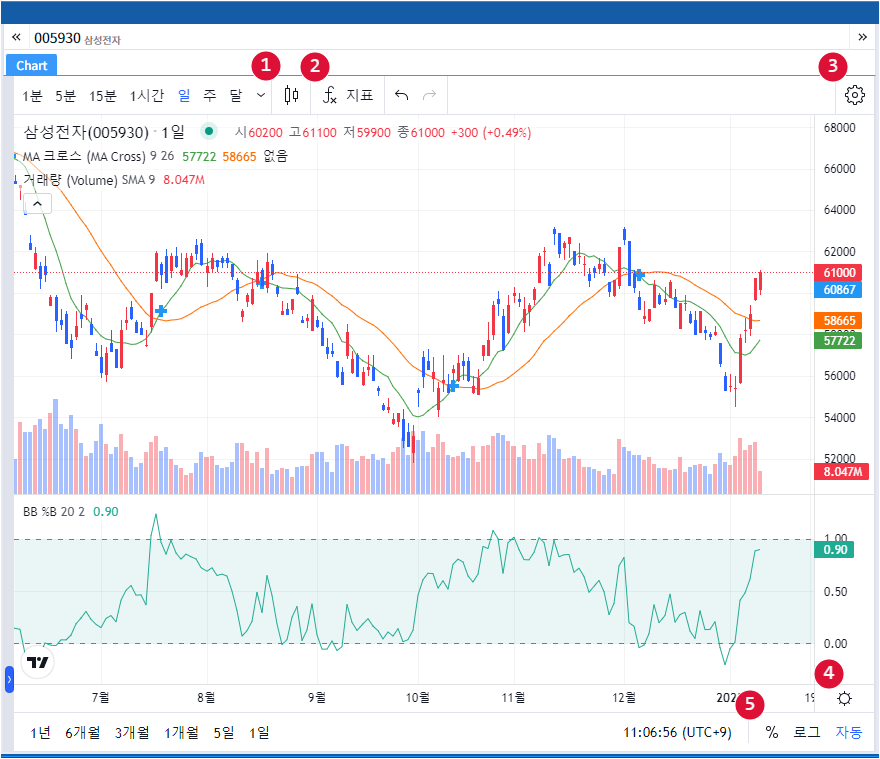Open the timezone menu showing UTC+9
The image size is (880, 759).
[677, 732]
